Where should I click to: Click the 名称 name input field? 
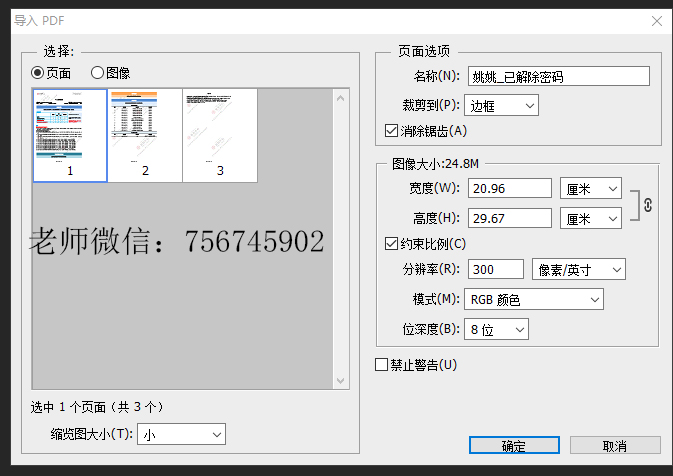point(558,76)
